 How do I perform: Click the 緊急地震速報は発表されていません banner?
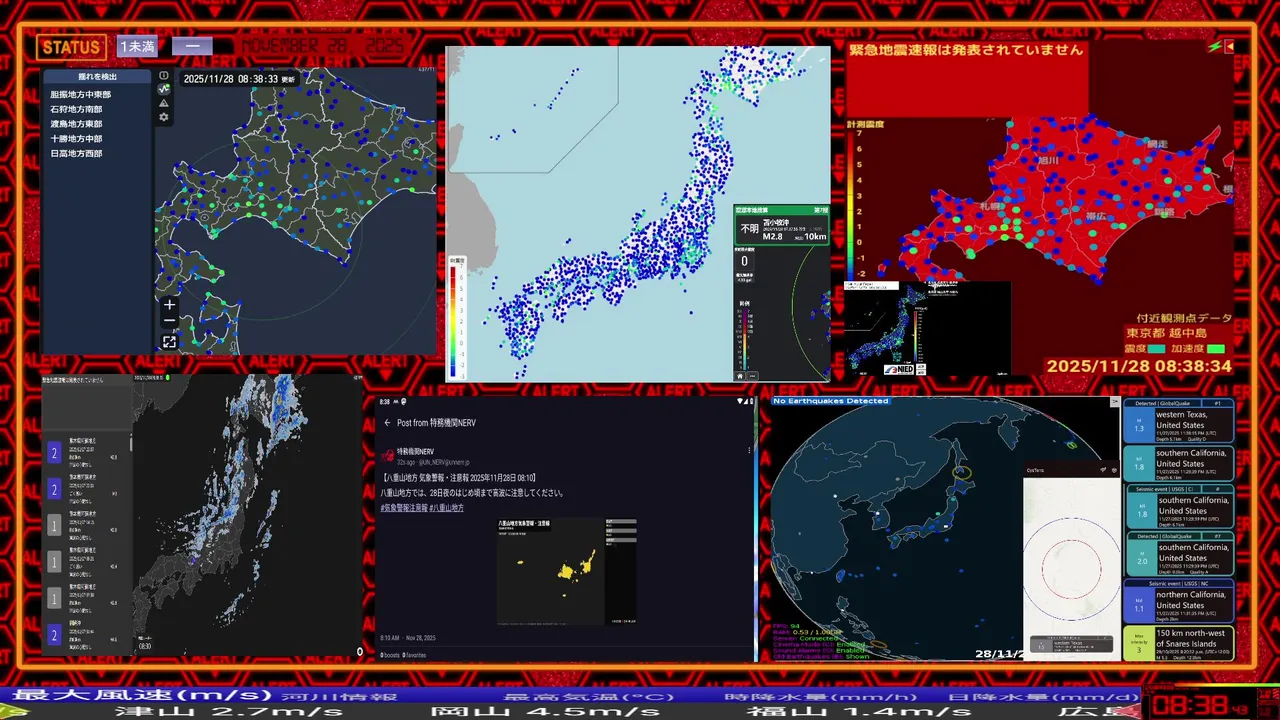pyautogui.click(x=966, y=50)
